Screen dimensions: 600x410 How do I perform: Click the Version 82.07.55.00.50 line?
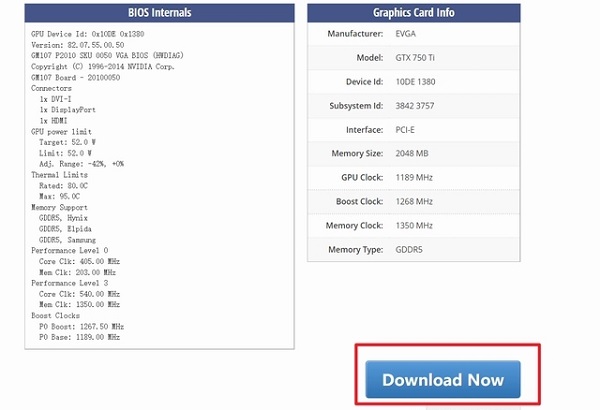tap(78, 45)
